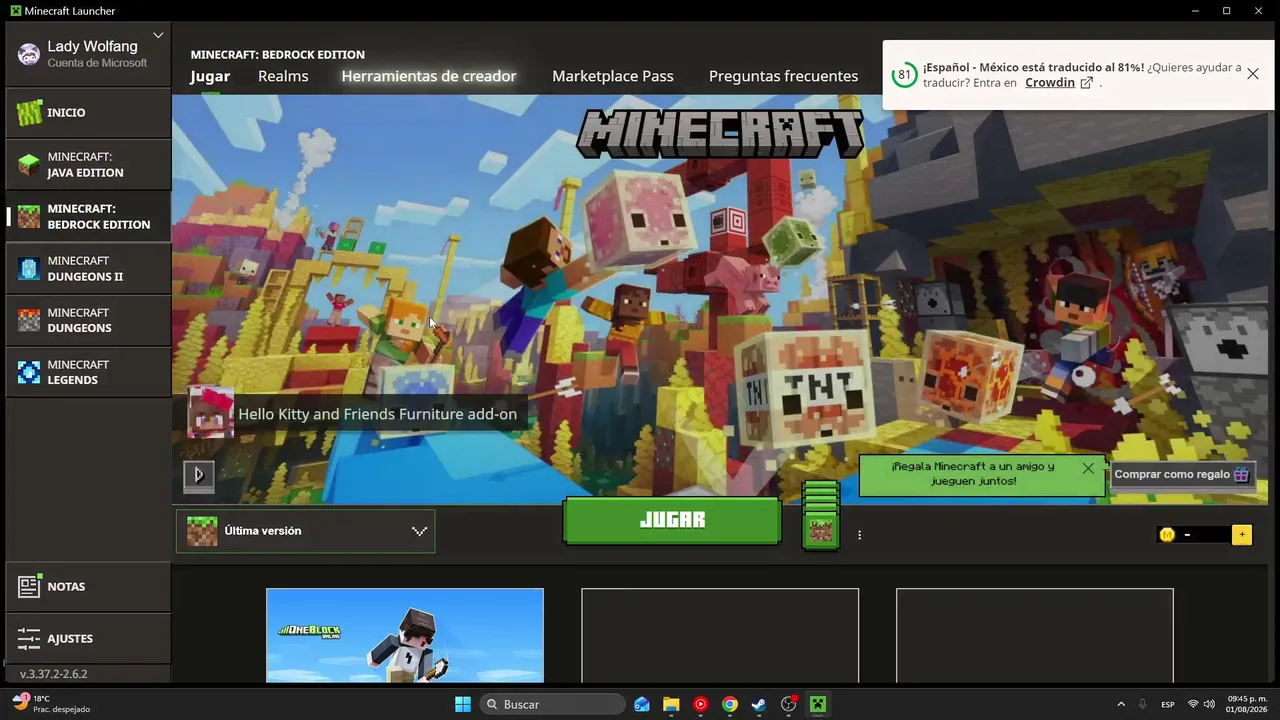
Task: Click the Minecoin balance icon
Action: (x=1167, y=535)
